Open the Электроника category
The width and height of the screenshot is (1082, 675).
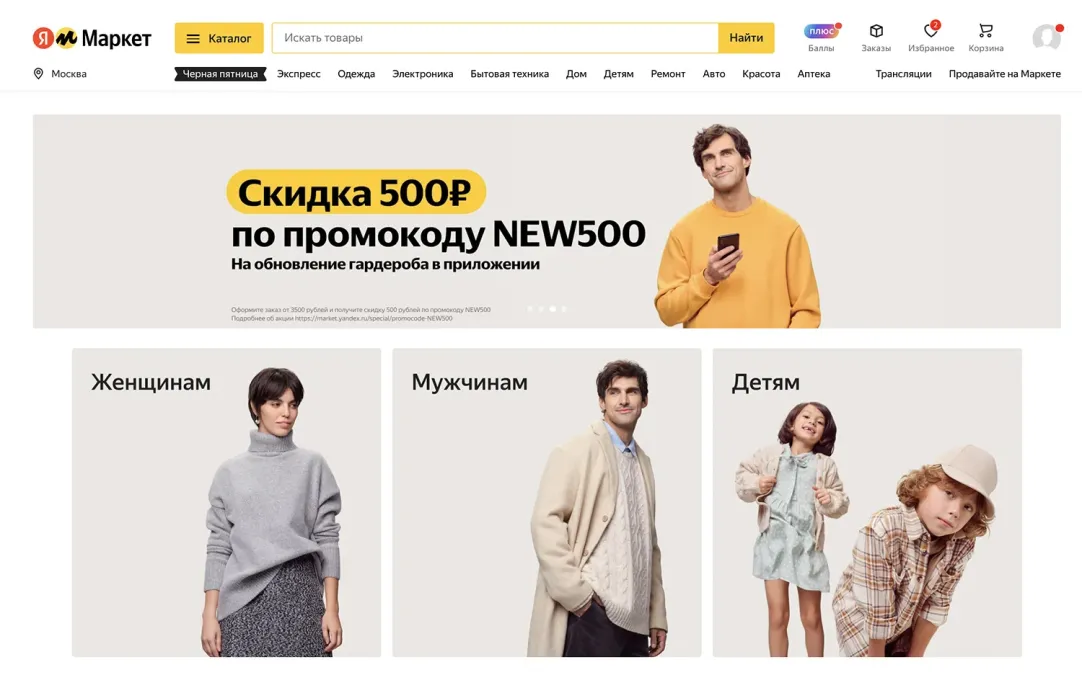422,74
